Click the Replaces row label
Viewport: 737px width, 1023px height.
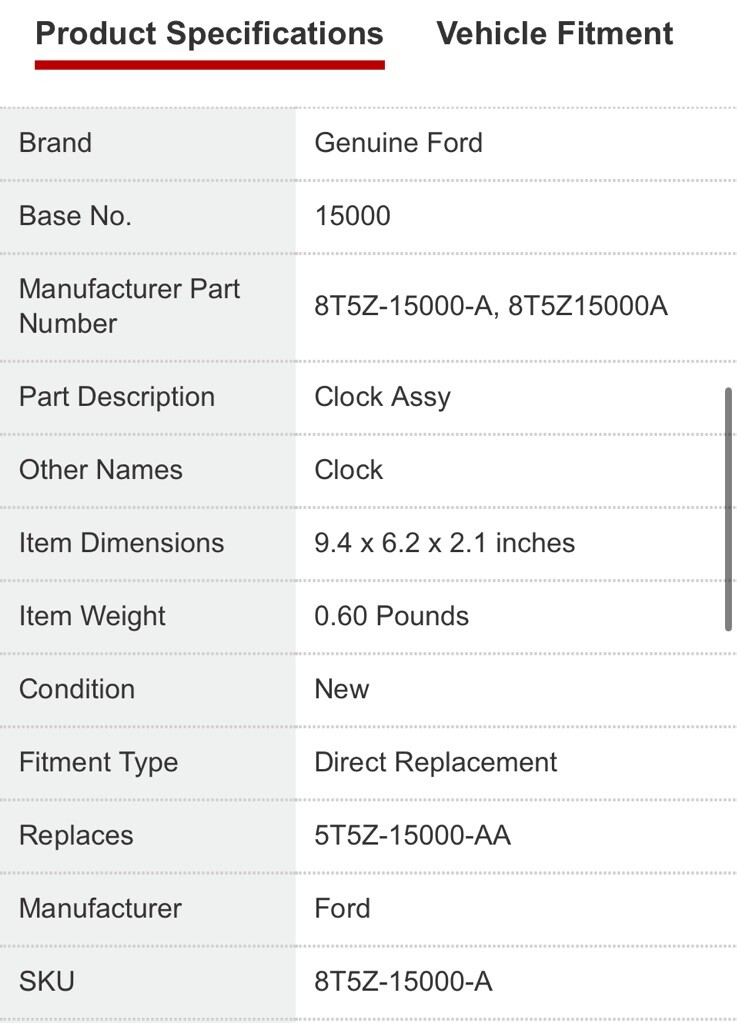pyautogui.click(x=75, y=835)
